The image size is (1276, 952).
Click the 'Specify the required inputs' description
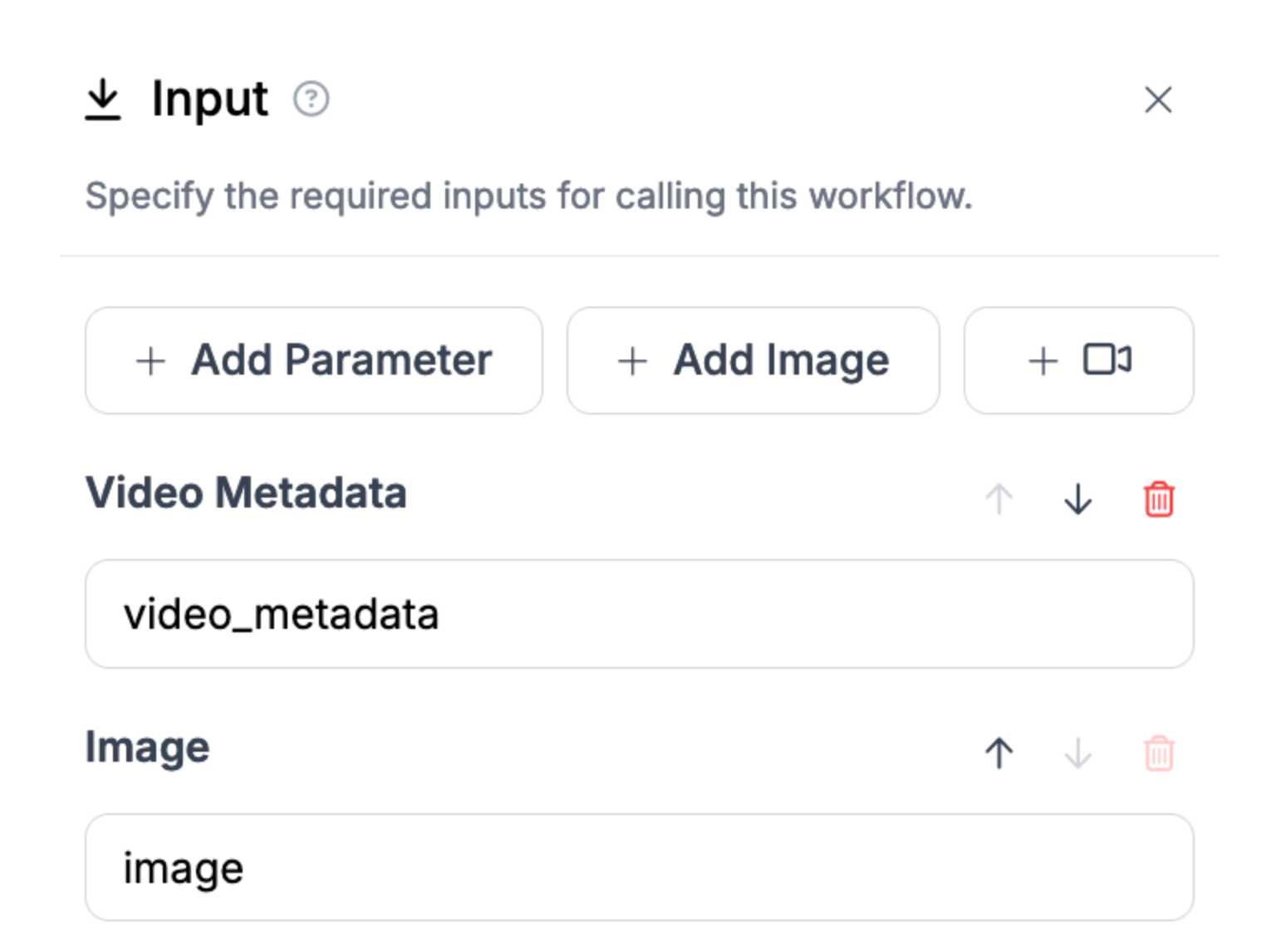528,197
